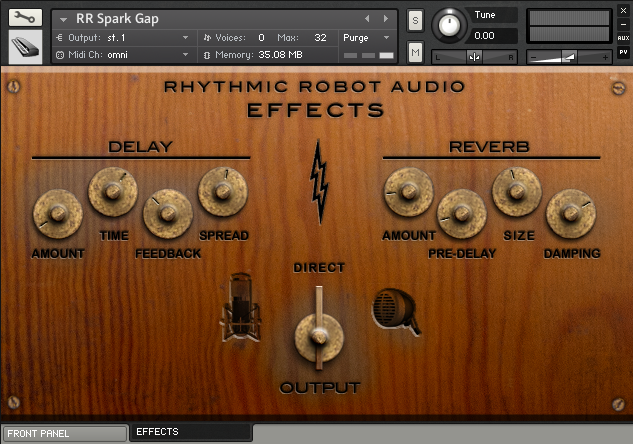Go to previous instrument preset arrow

tap(367, 19)
